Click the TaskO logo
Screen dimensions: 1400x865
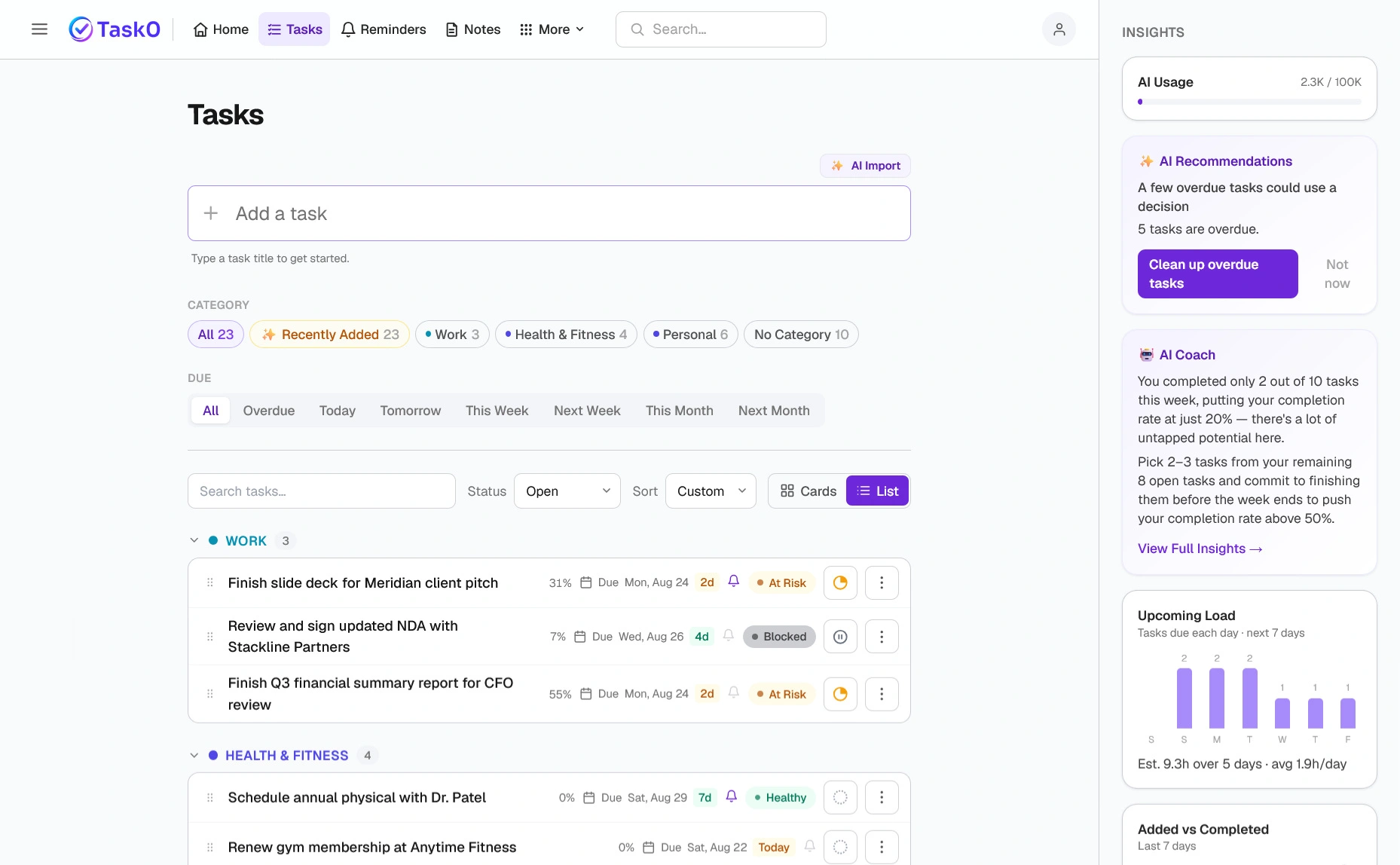point(115,29)
